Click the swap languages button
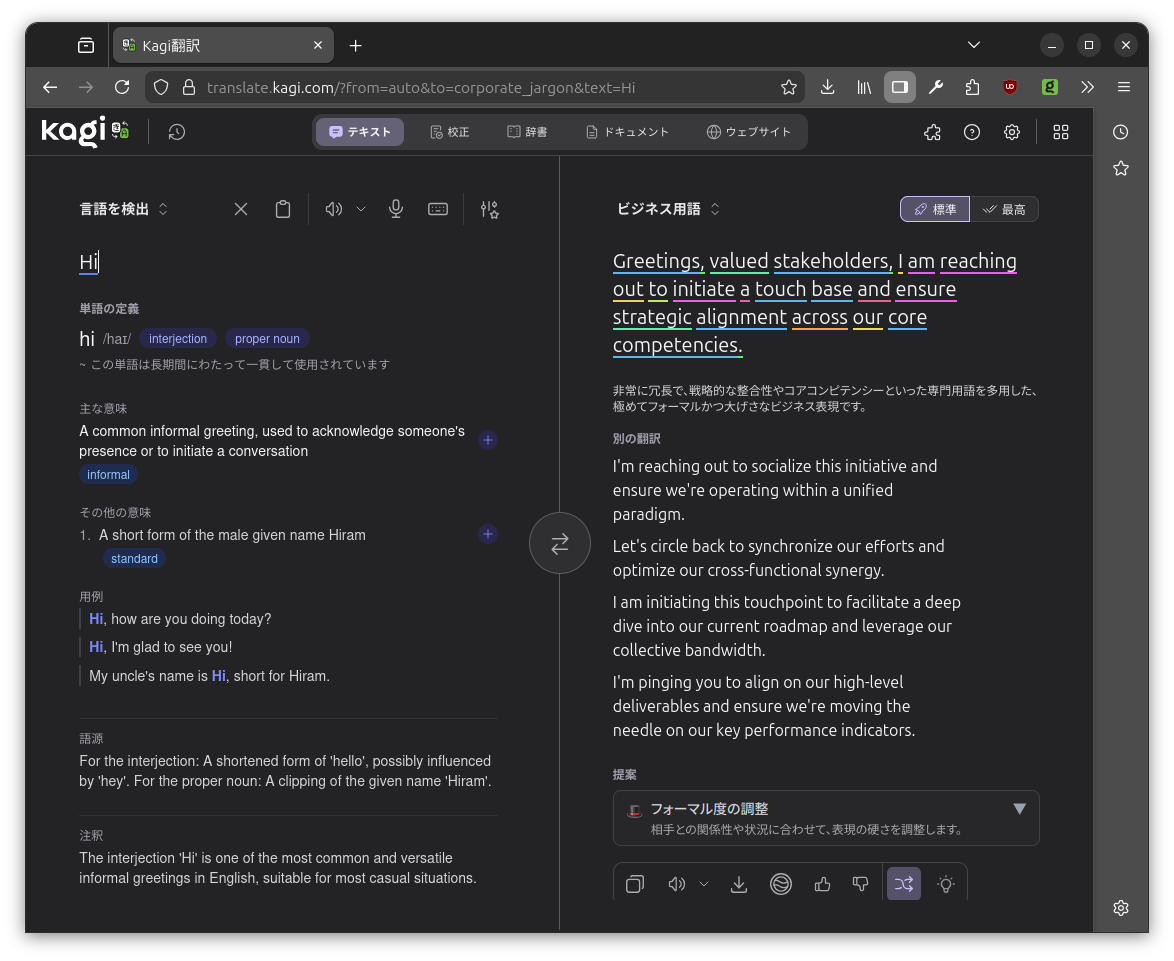 pos(560,543)
